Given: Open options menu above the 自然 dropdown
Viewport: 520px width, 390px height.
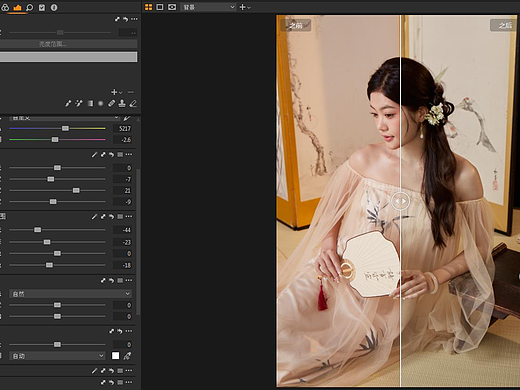Looking at the screenshot, I should click(129, 281).
